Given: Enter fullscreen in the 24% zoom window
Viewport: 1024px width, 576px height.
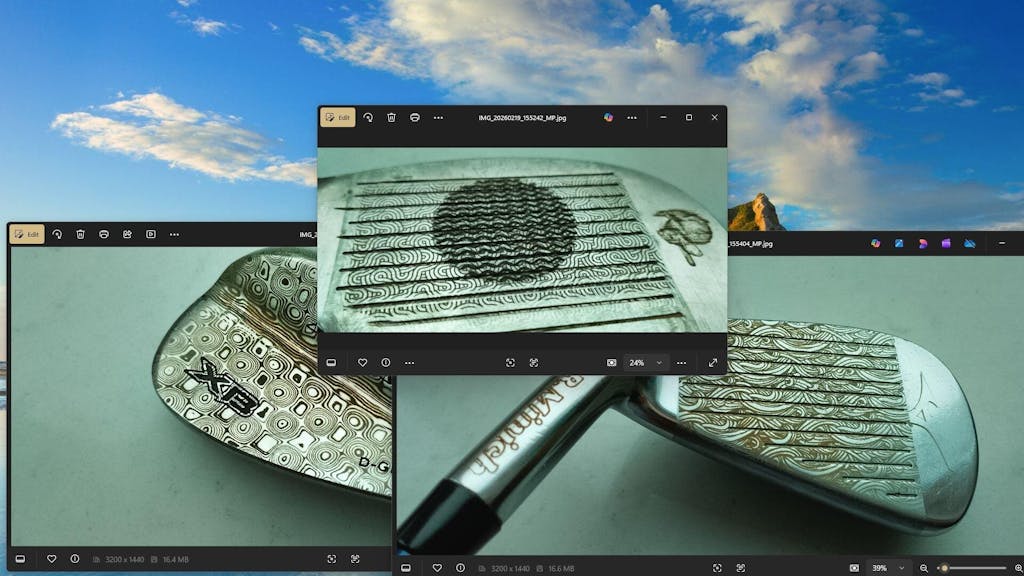Looking at the screenshot, I should pyautogui.click(x=713, y=362).
